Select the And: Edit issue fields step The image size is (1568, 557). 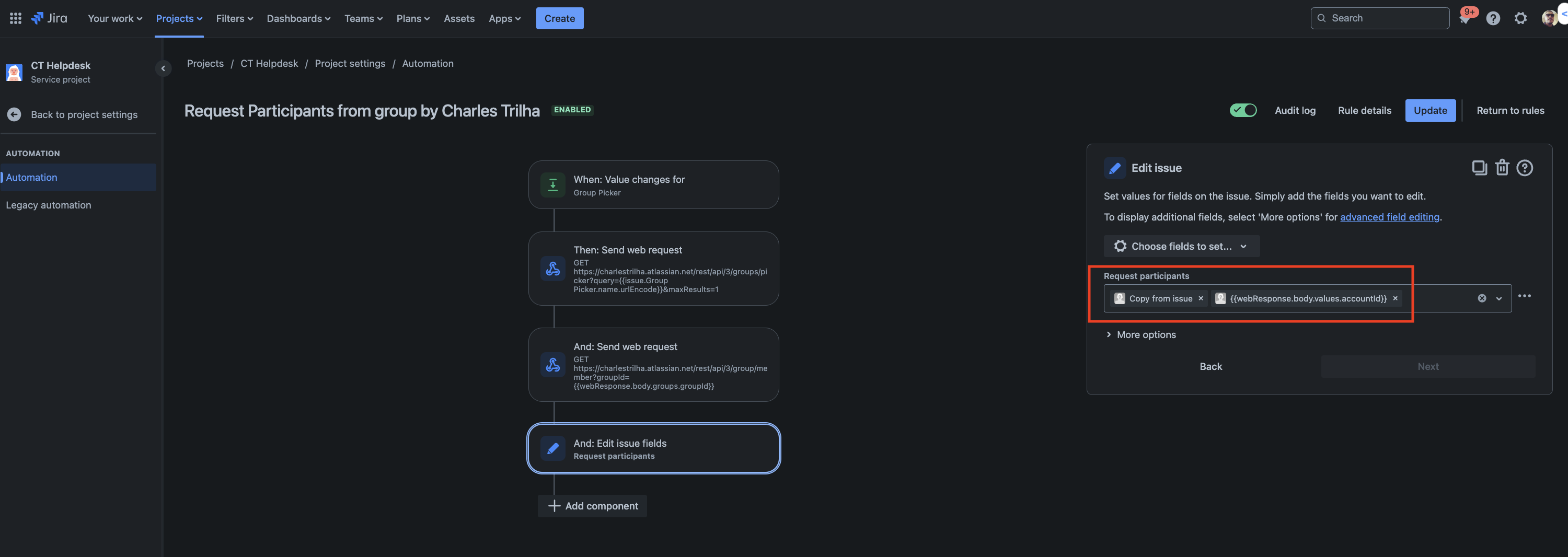pyautogui.click(x=653, y=449)
